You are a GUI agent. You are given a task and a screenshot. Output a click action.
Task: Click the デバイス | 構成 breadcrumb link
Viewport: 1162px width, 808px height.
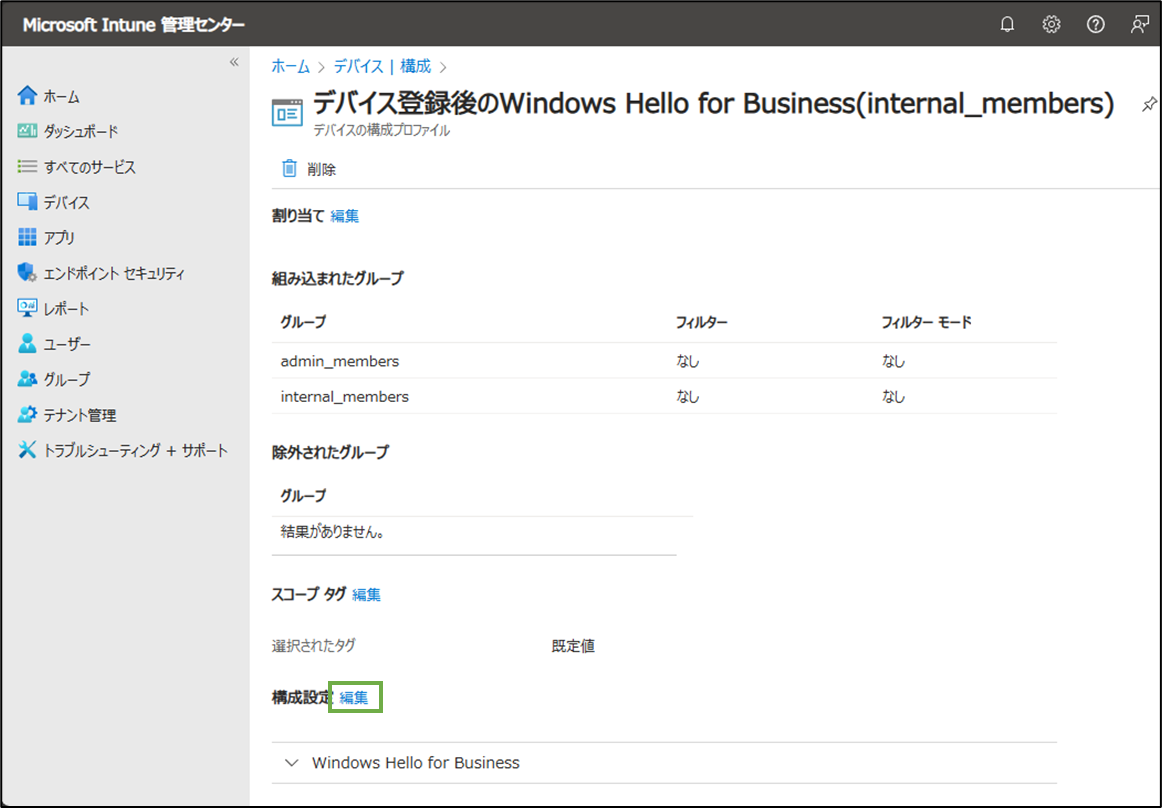point(382,67)
